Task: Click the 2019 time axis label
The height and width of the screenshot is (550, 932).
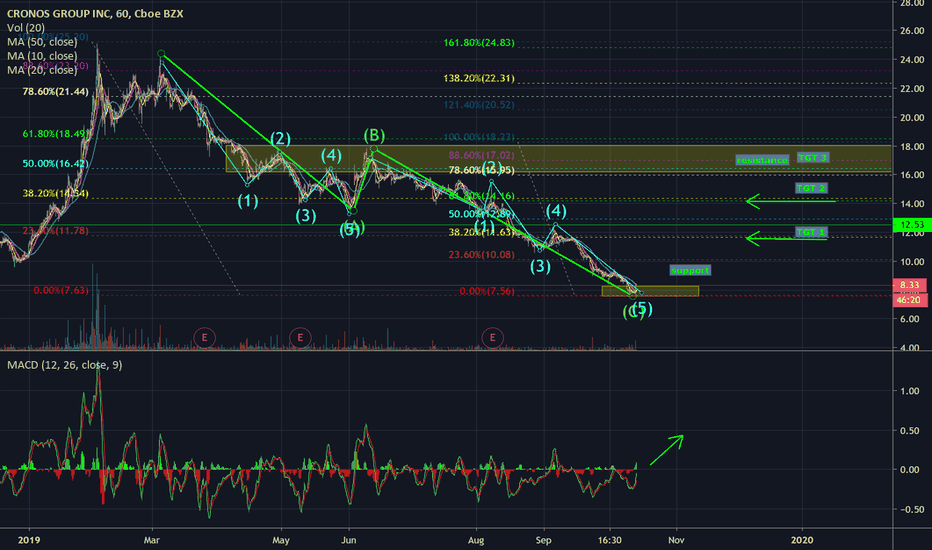Action: (x=29, y=540)
